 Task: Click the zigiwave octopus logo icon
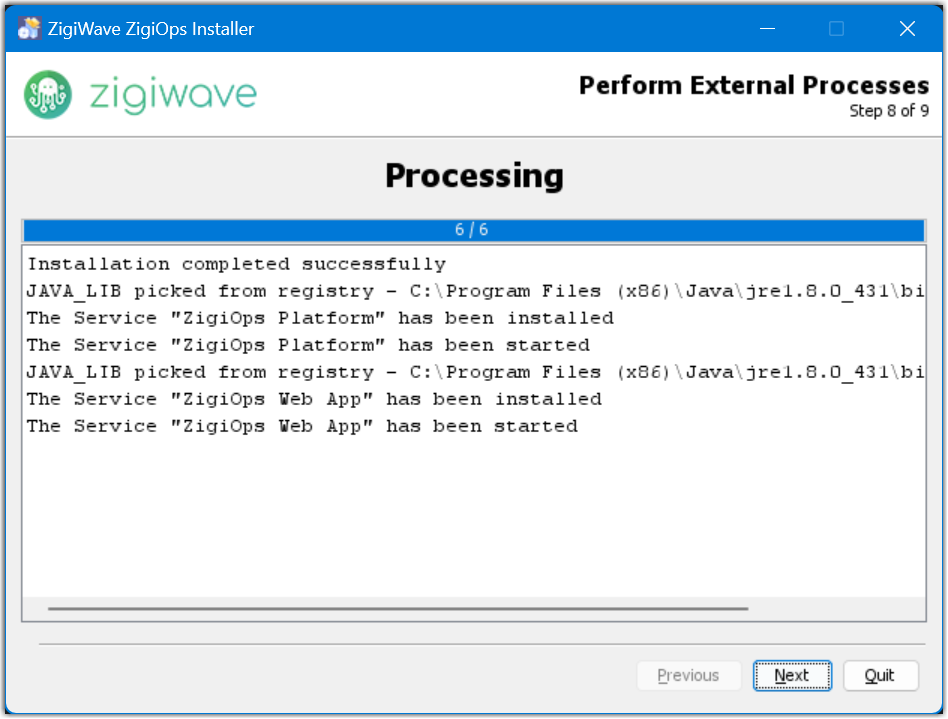pos(48,95)
